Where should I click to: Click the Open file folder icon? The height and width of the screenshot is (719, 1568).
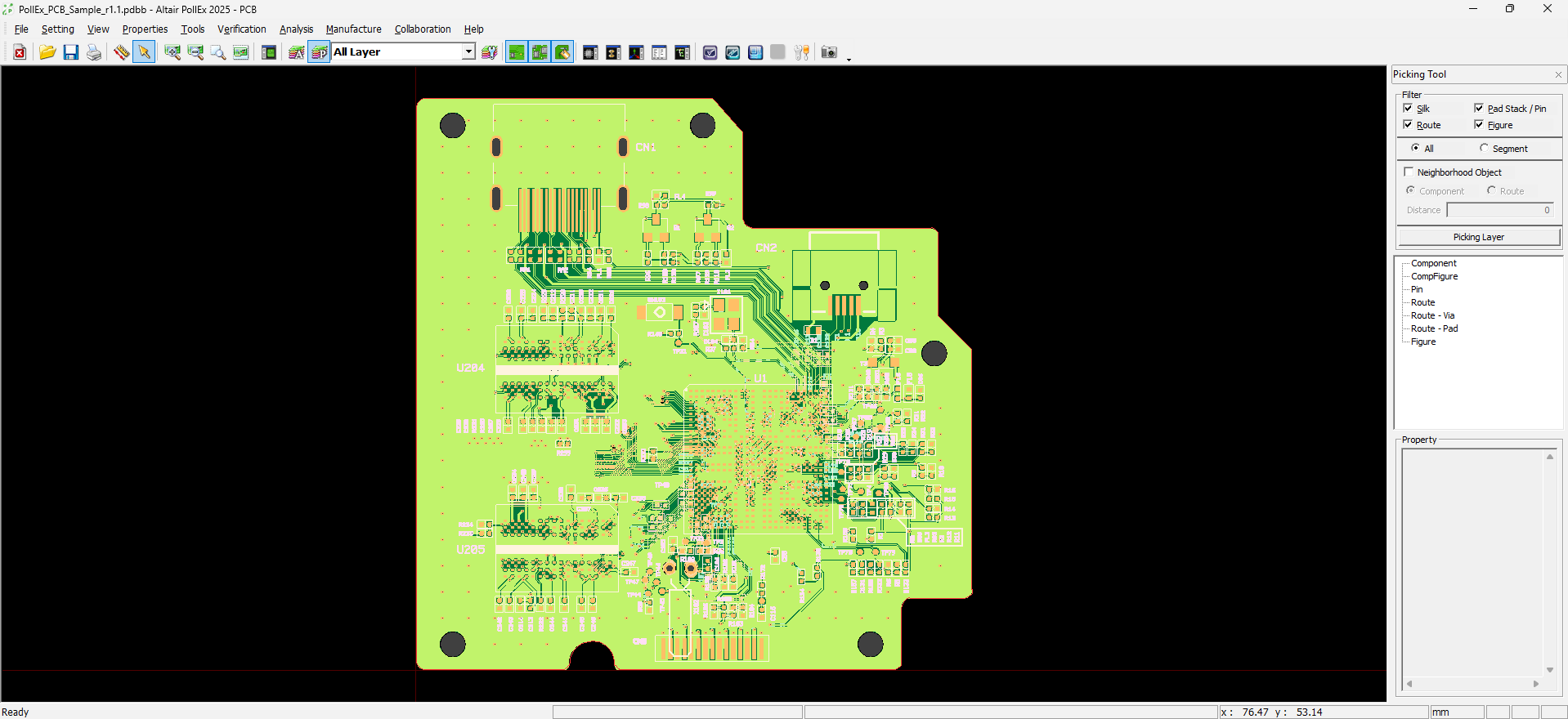47,52
